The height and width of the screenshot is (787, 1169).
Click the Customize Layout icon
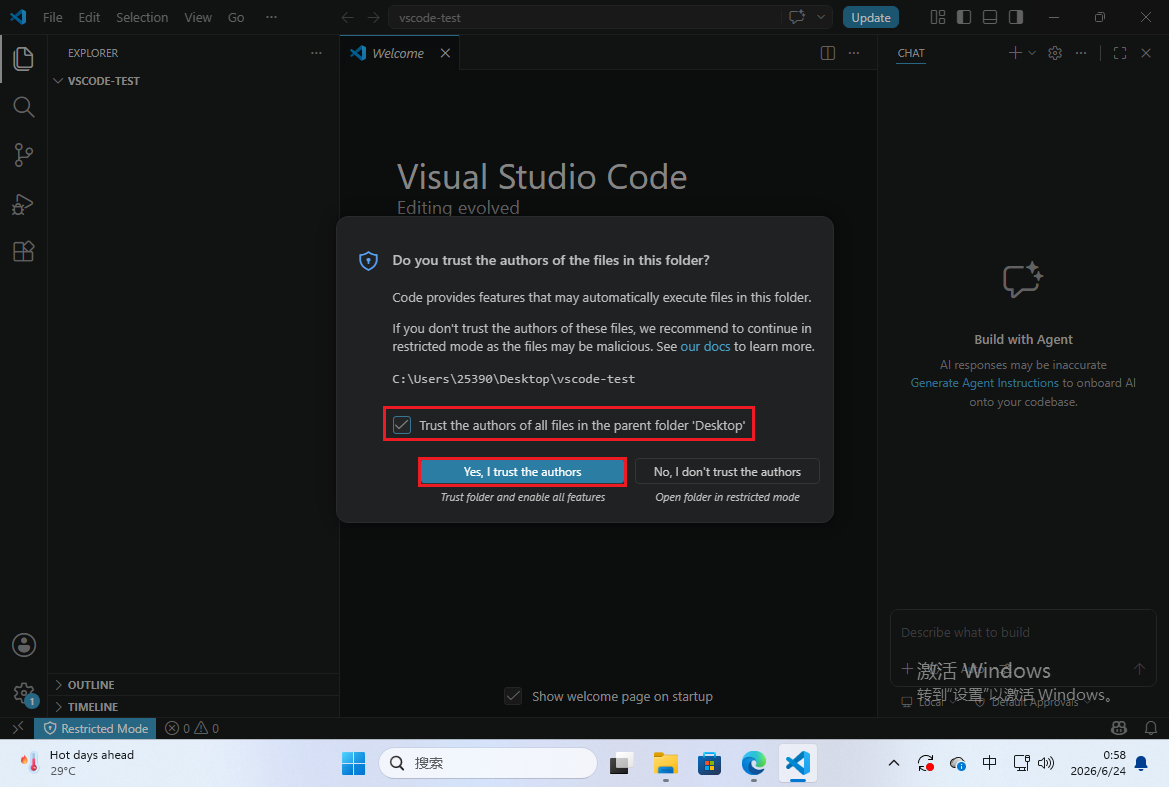click(938, 17)
